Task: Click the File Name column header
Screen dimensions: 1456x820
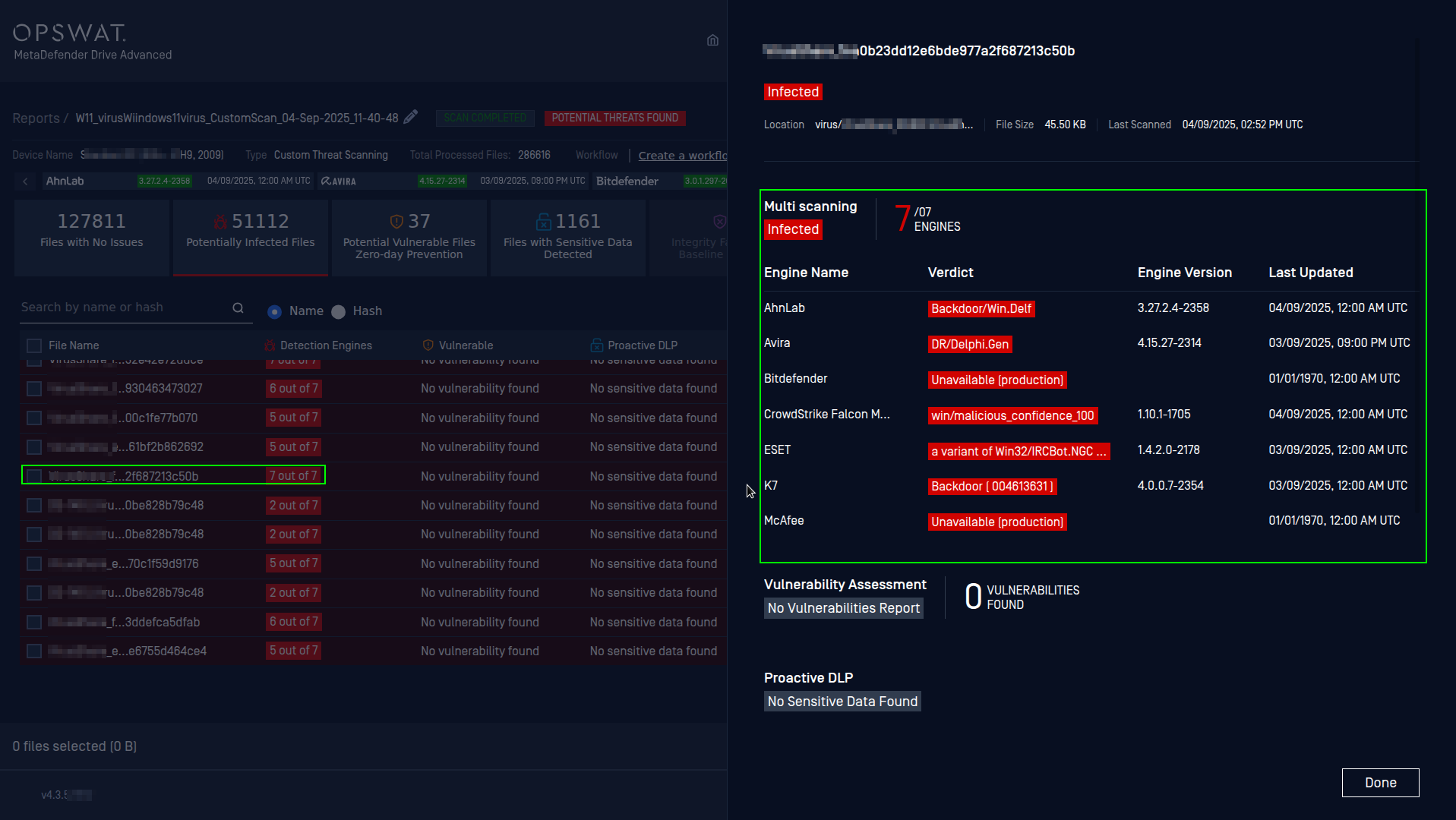Action: (x=74, y=345)
